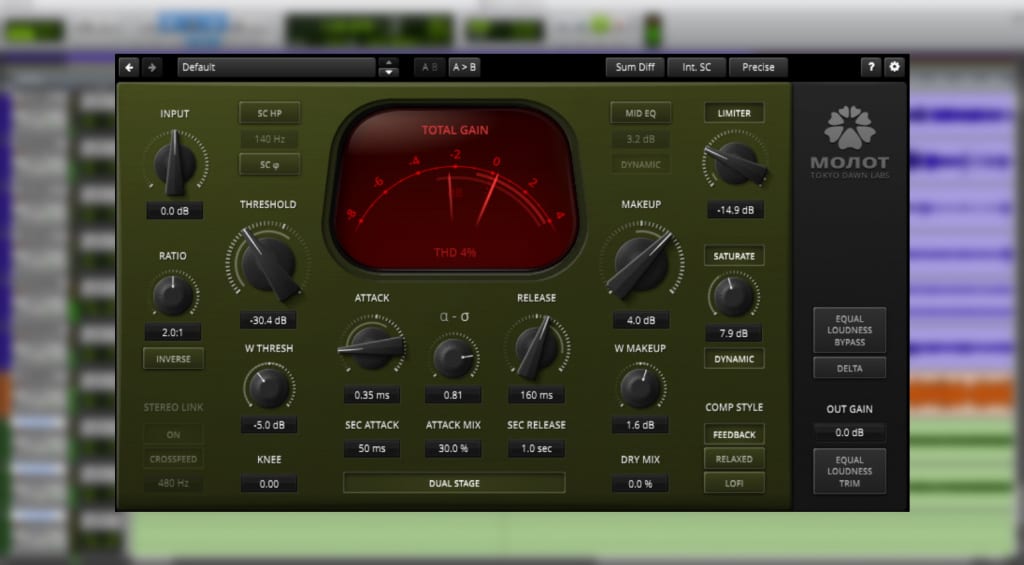This screenshot has height=565, width=1024.
Task: Toggle the SATURATE button
Action: 734,256
